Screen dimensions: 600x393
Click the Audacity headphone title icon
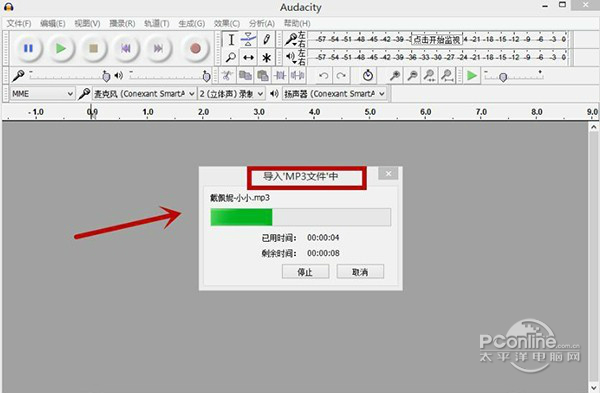click(8, 7)
